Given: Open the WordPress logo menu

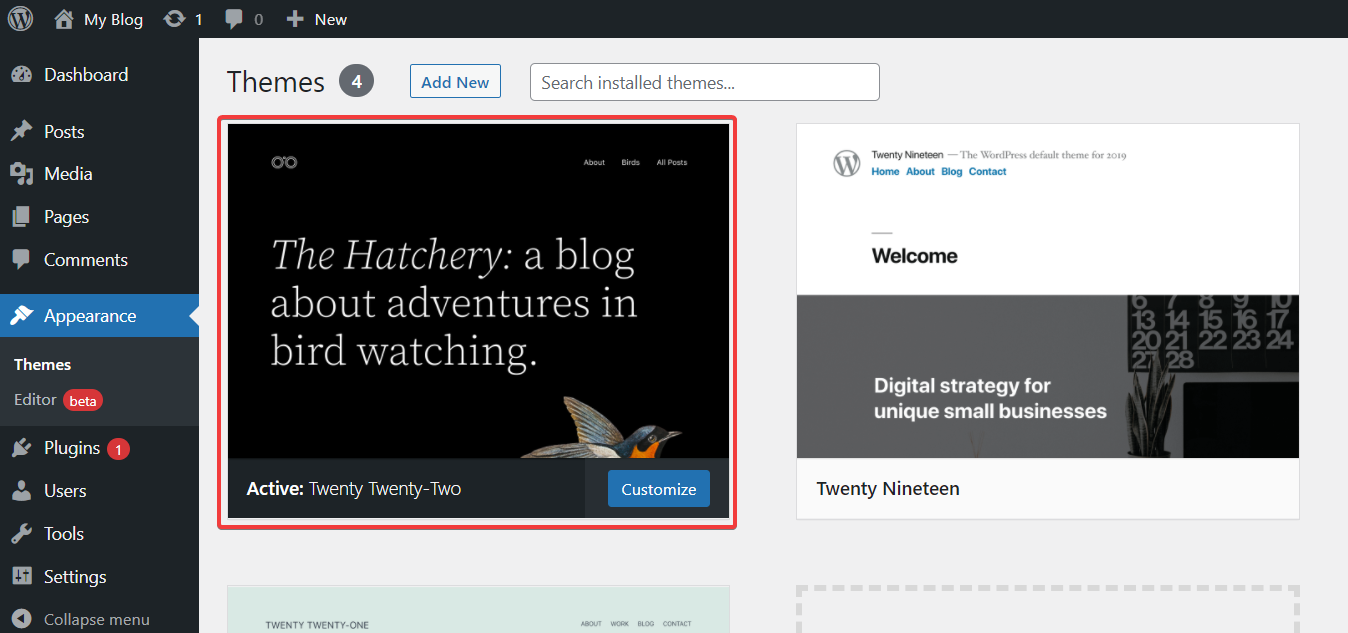Looking at the screenshot, I should [20, 19].
